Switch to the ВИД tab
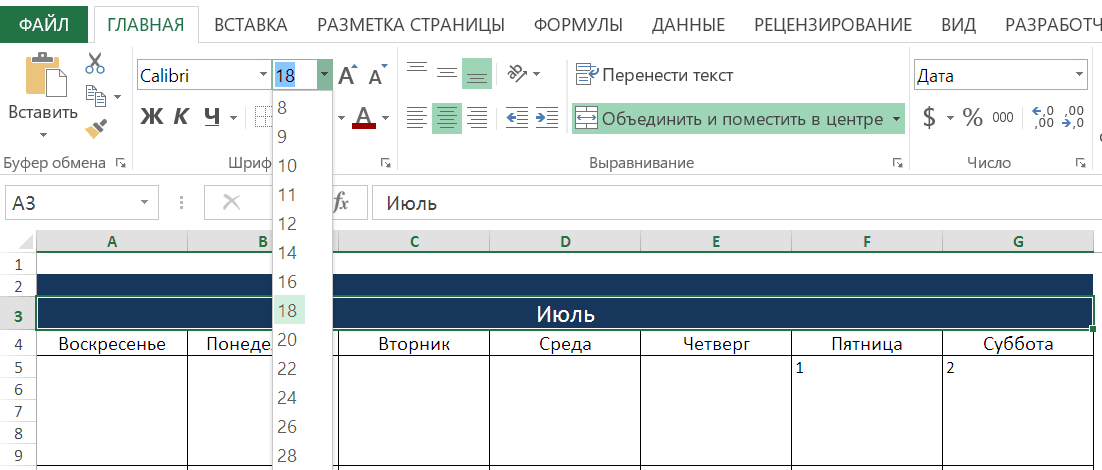This screenshot has height=470, width=1102. (959, 25)
